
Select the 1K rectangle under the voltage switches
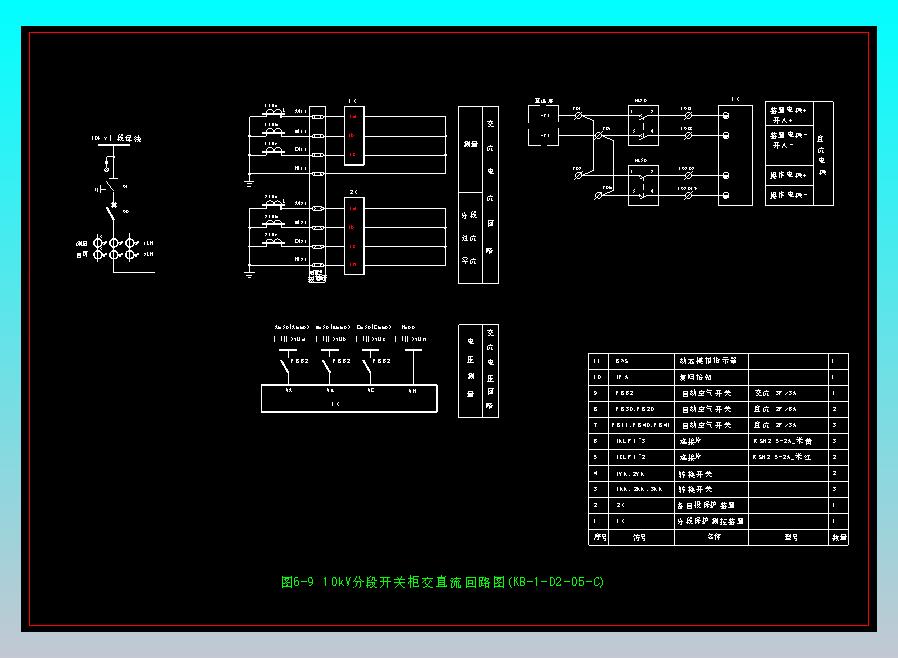click(x=349, y=399)
